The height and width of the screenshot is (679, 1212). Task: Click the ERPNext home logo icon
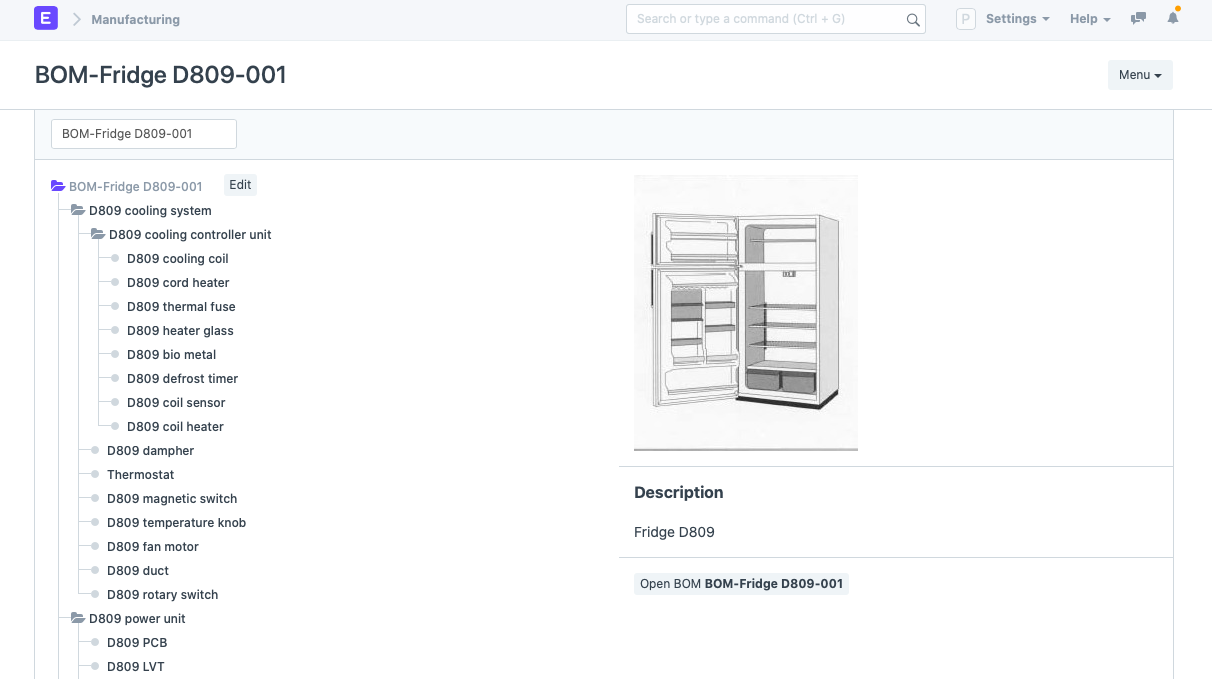46,19
